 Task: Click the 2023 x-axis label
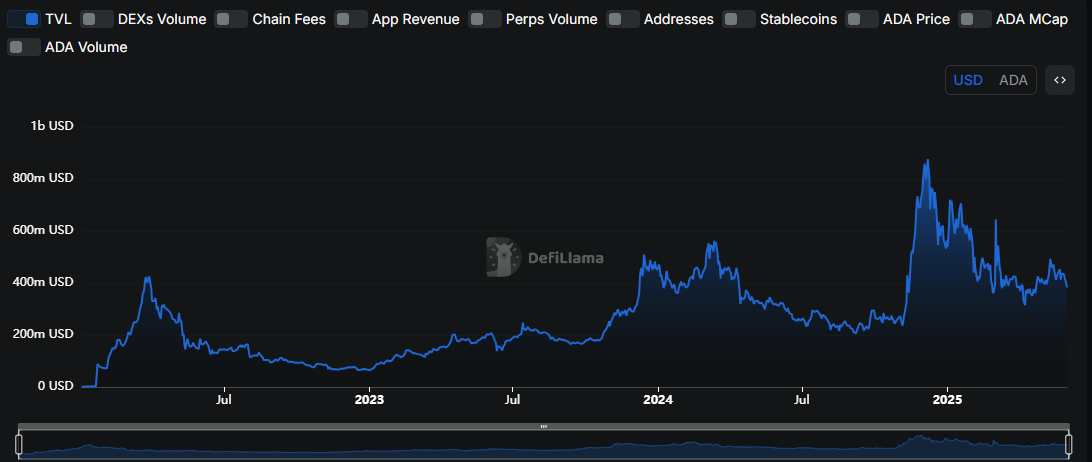369,401
